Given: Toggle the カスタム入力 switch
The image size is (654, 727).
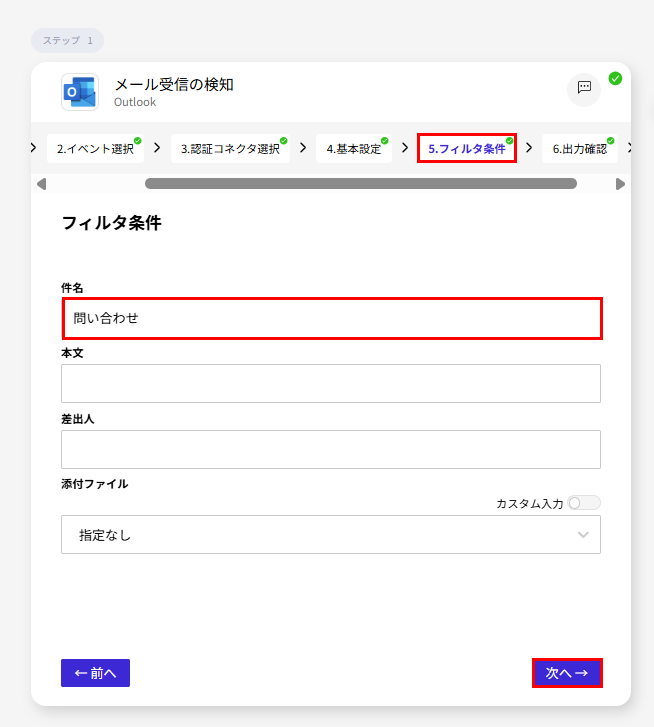Looking at the screenshot, I should [584, 503].
